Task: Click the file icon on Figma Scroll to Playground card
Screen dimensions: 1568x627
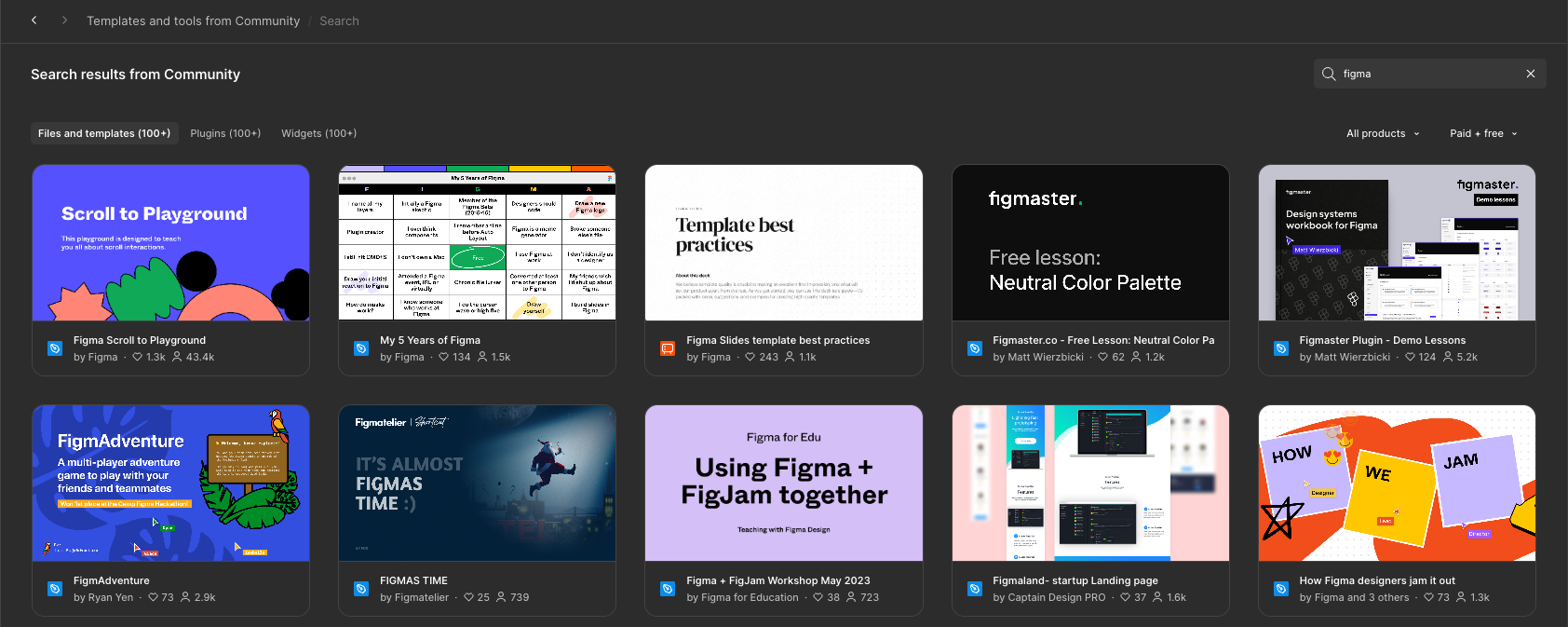Action: pos(55,348)
